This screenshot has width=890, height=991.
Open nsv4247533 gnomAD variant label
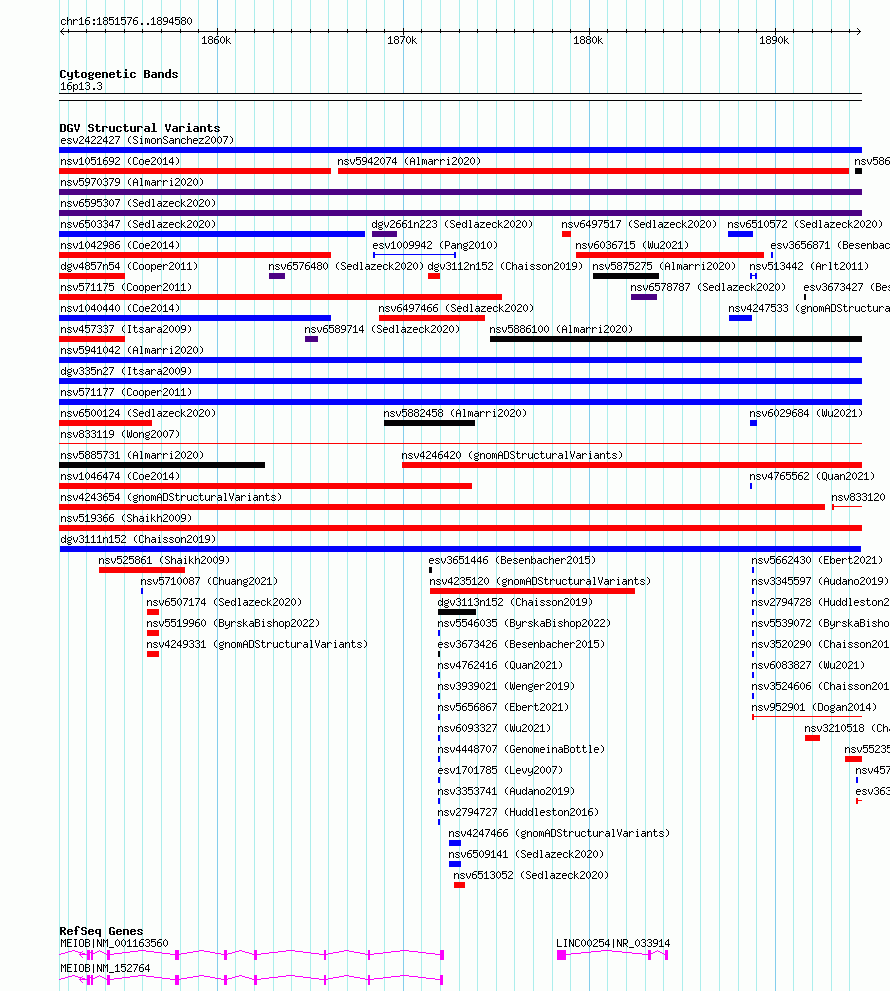(808, 308)
